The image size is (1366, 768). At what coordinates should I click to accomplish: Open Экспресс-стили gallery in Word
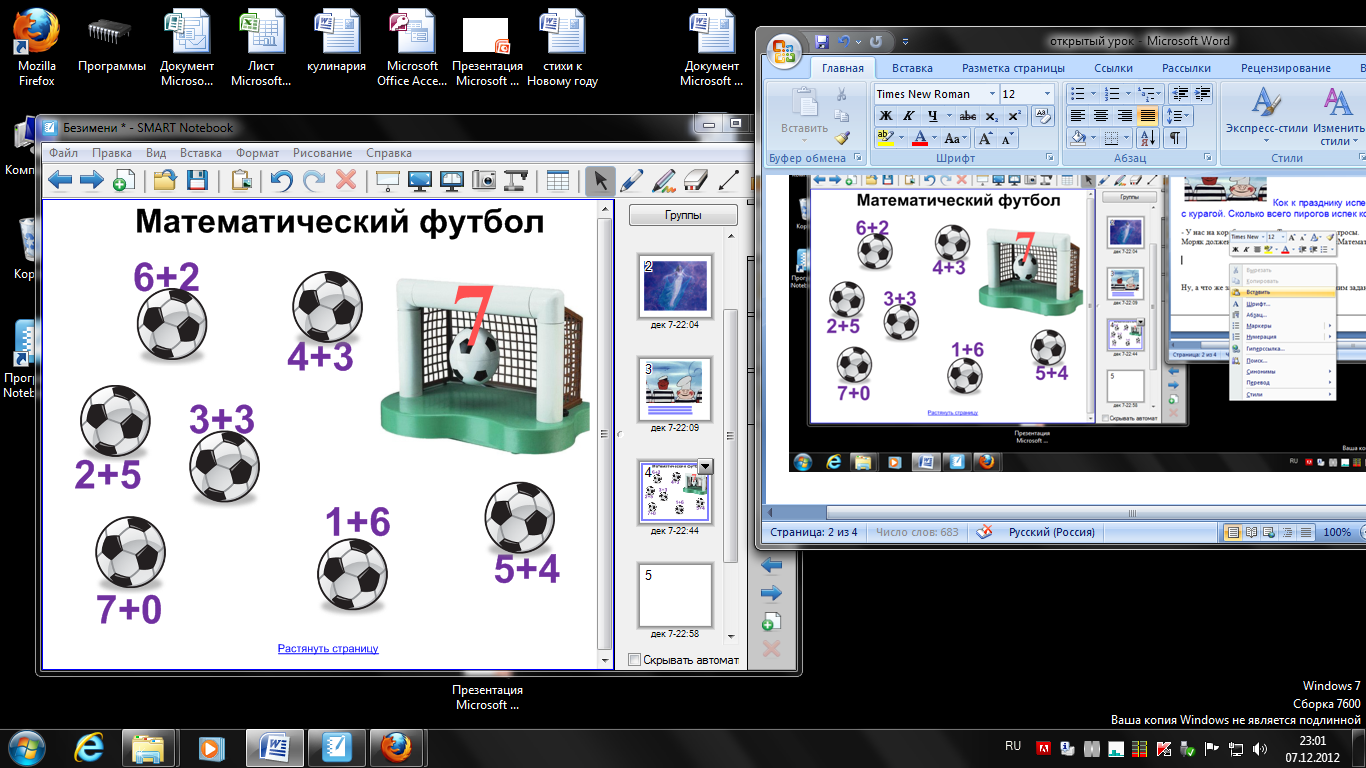tap(1267, 118)
